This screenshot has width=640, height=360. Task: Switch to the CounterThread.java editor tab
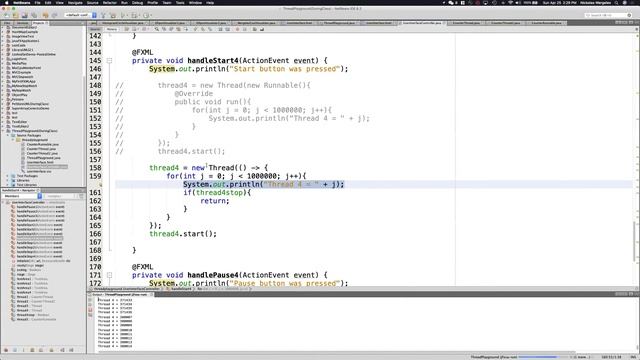[x=466, y=23]
